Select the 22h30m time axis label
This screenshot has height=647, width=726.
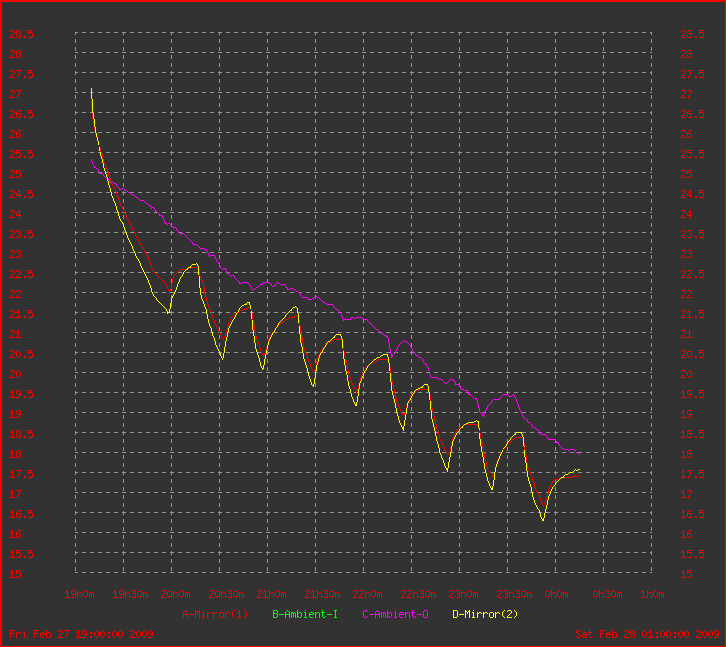[418, 594]
